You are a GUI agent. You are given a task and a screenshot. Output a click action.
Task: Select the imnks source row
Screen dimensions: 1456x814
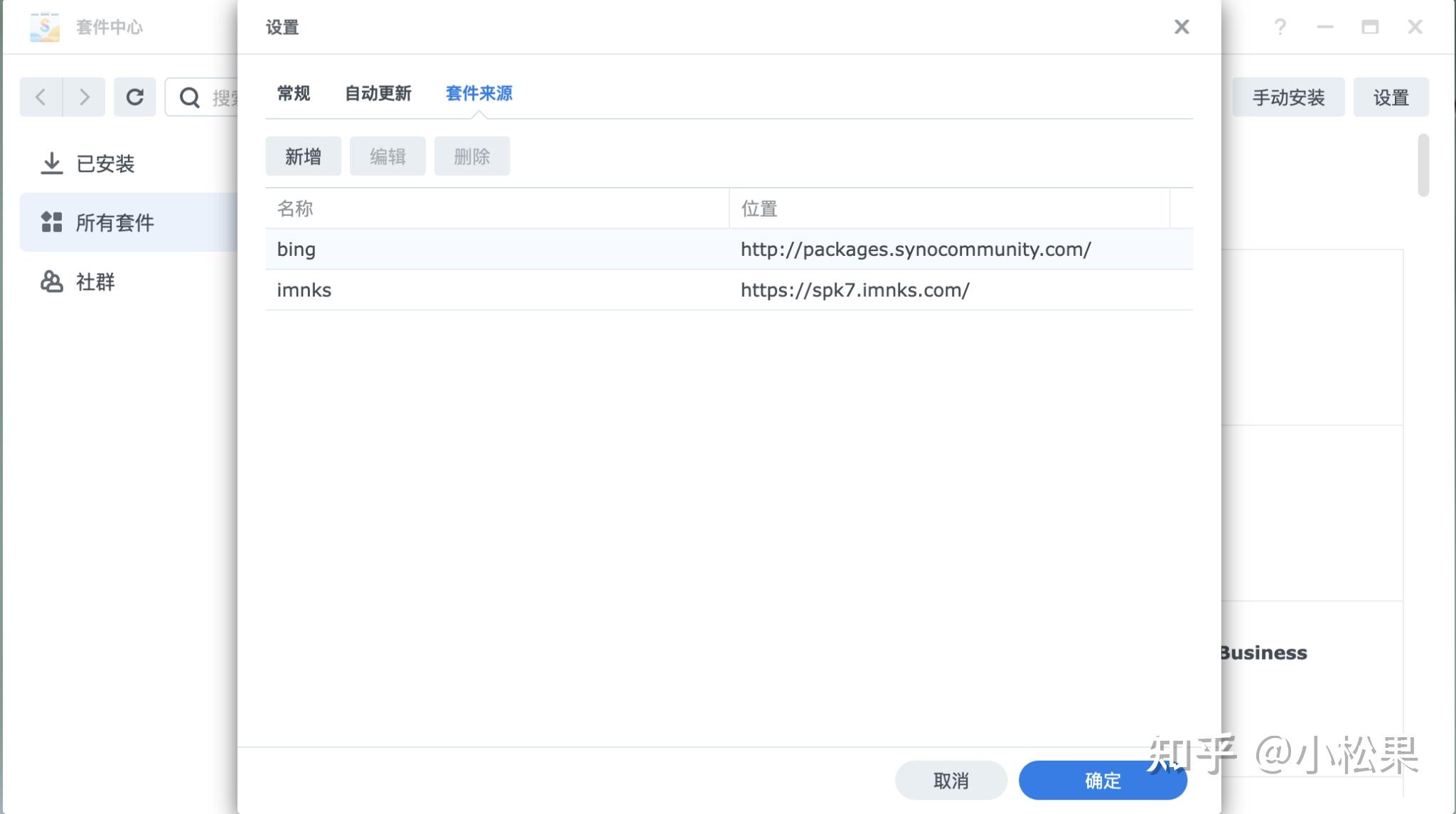click(x=729, y=290)
